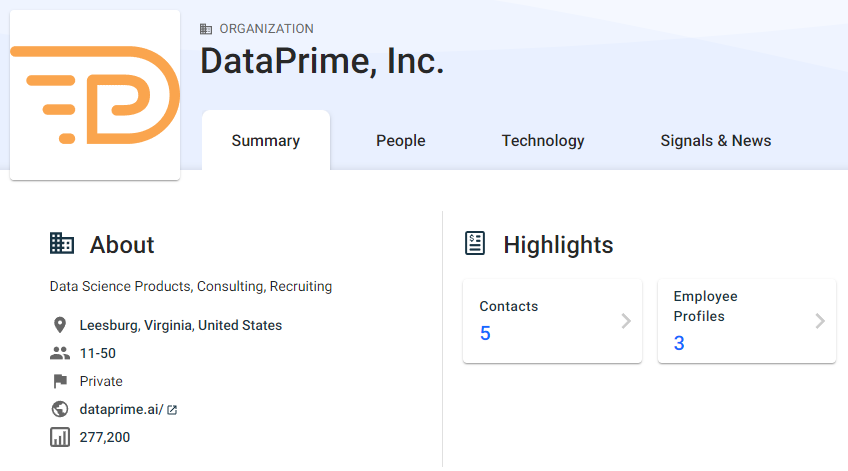This screenshot has width=848, height=471.
Task: Click the Highlights section icon
Action: (476, 243)
